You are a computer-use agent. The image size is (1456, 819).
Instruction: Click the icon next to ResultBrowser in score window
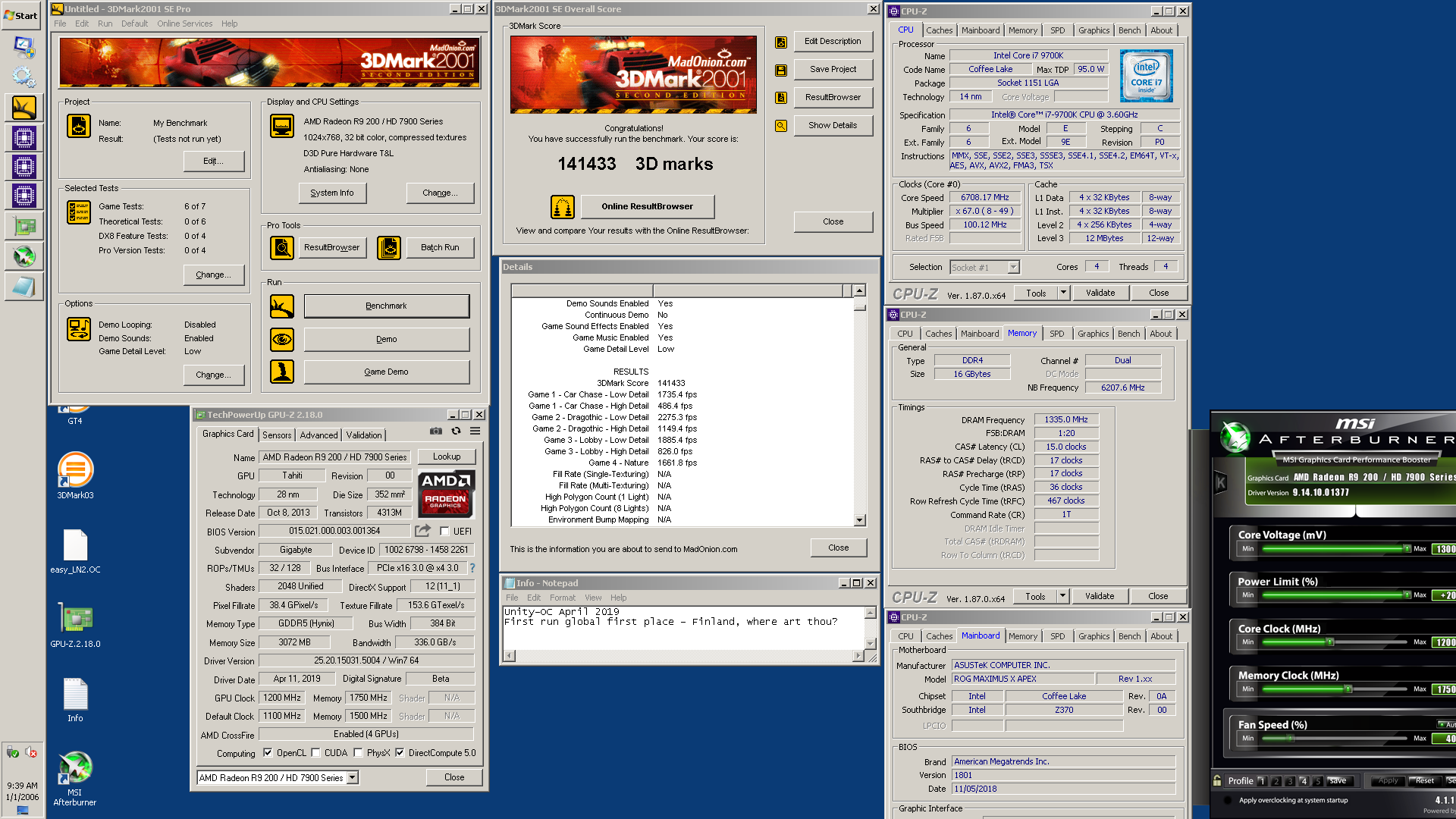click(x=780, y=98)
